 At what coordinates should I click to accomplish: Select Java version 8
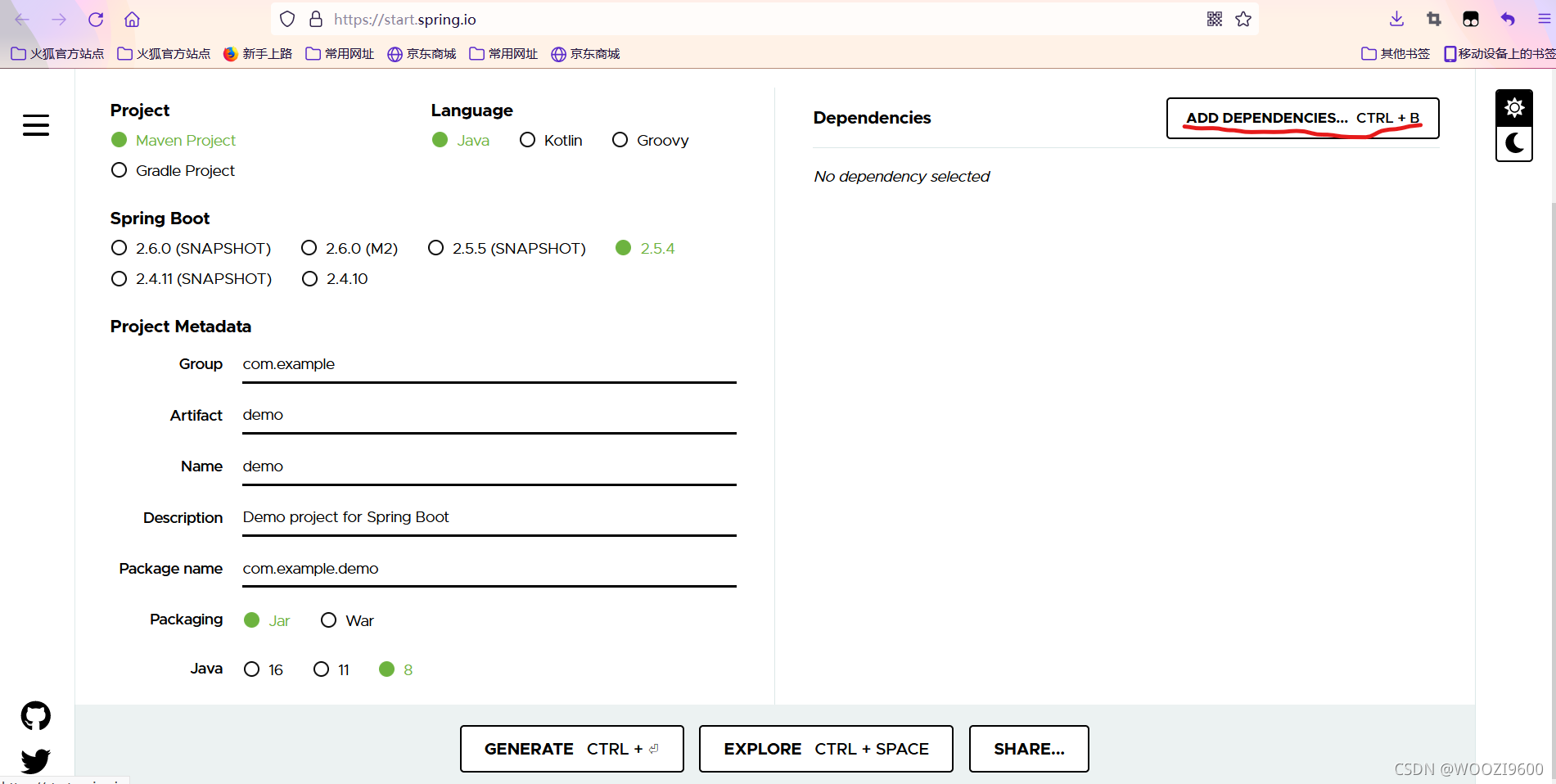396,669
